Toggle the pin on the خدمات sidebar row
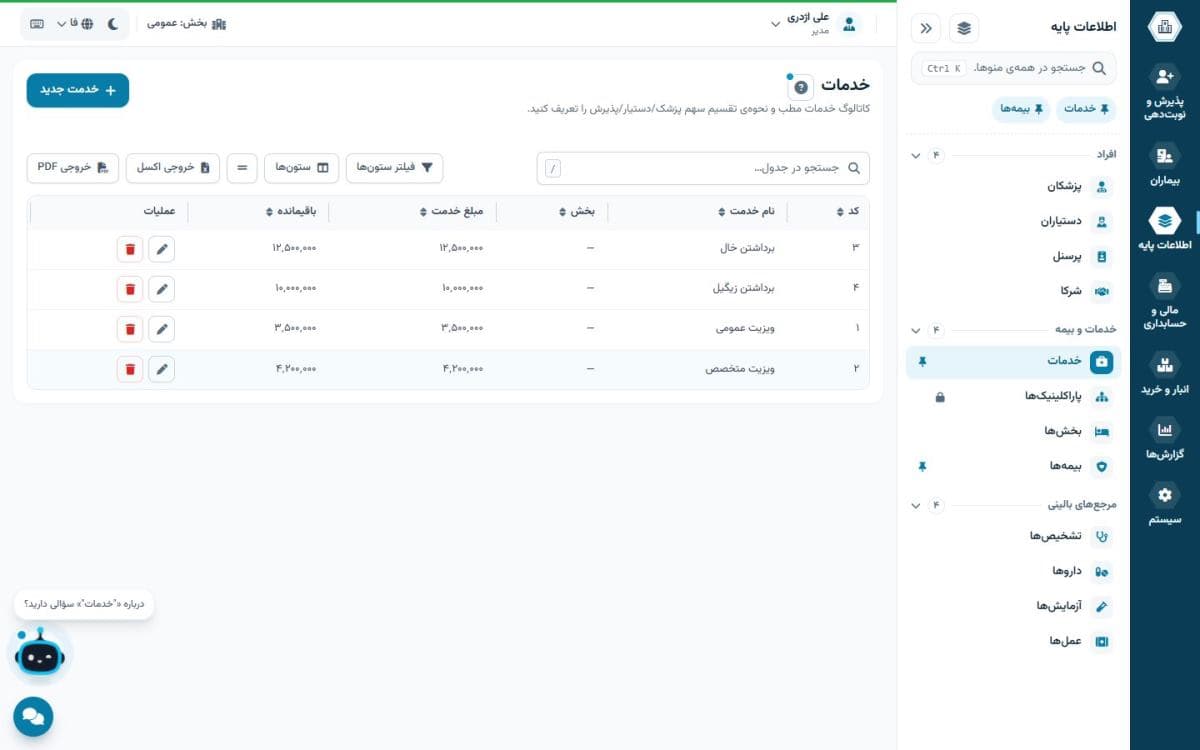1200x750 pixels. tap(922, 361)
